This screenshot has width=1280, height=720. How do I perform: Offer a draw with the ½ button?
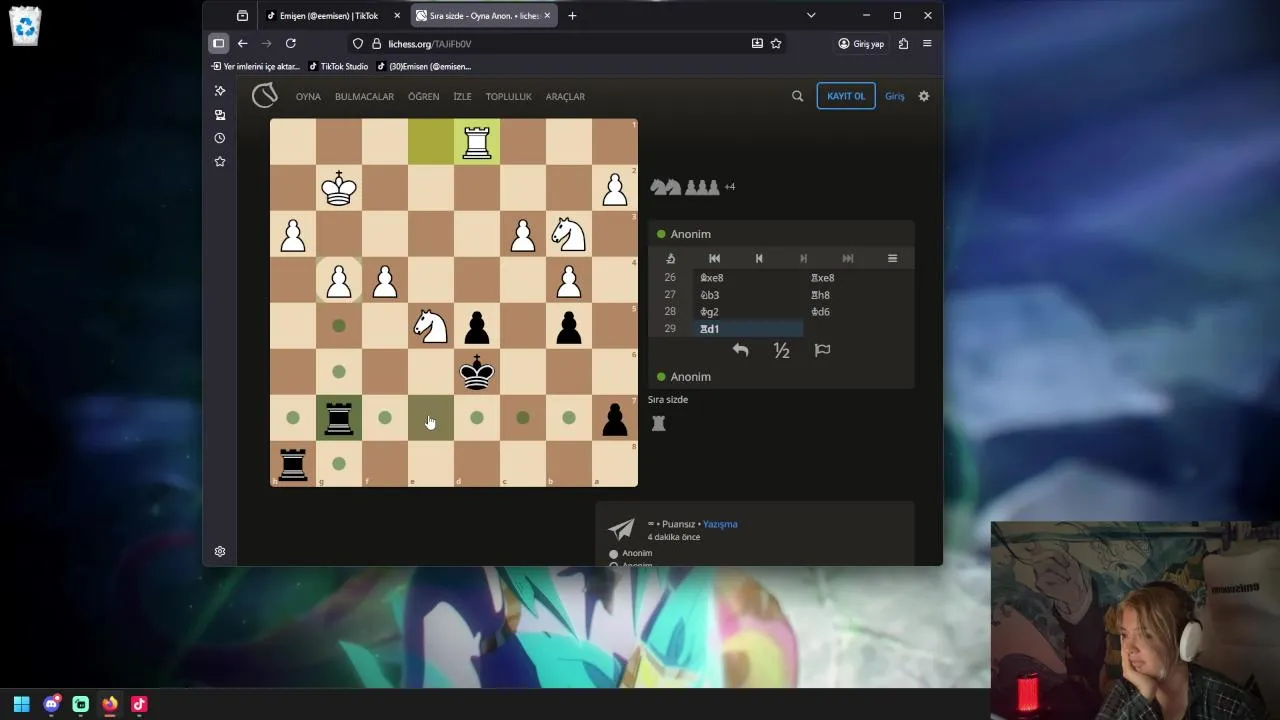(781, 350)
